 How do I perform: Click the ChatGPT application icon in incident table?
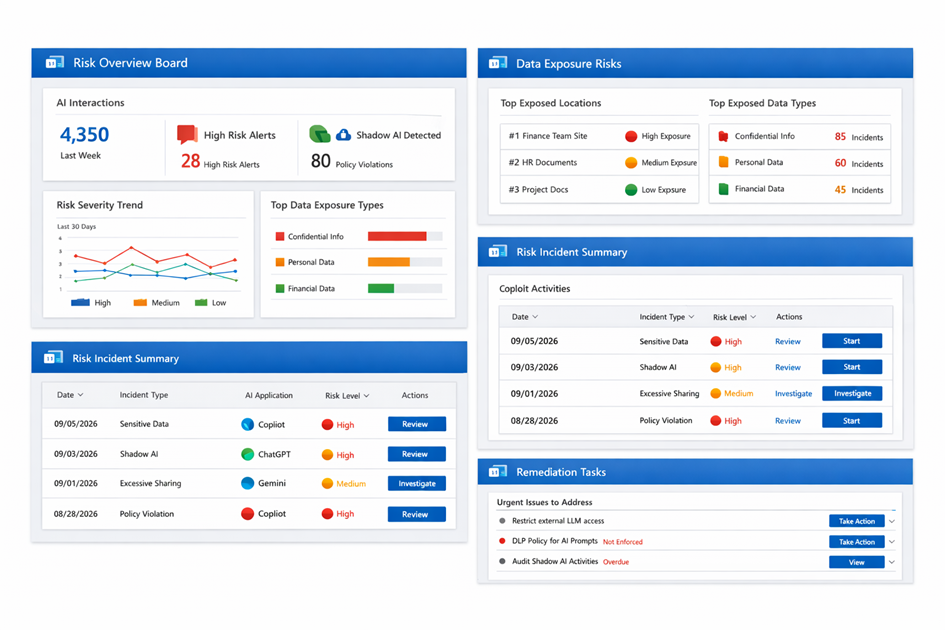[x=248, y=454]
